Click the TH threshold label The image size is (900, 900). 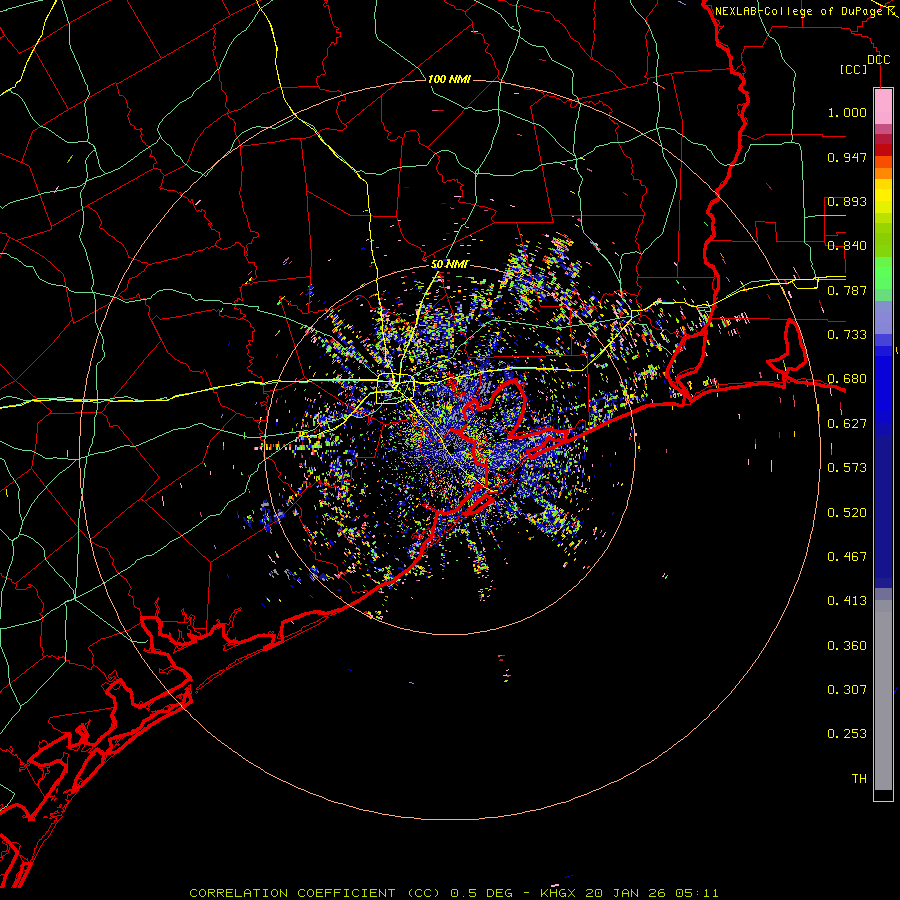tap(859, 779)
